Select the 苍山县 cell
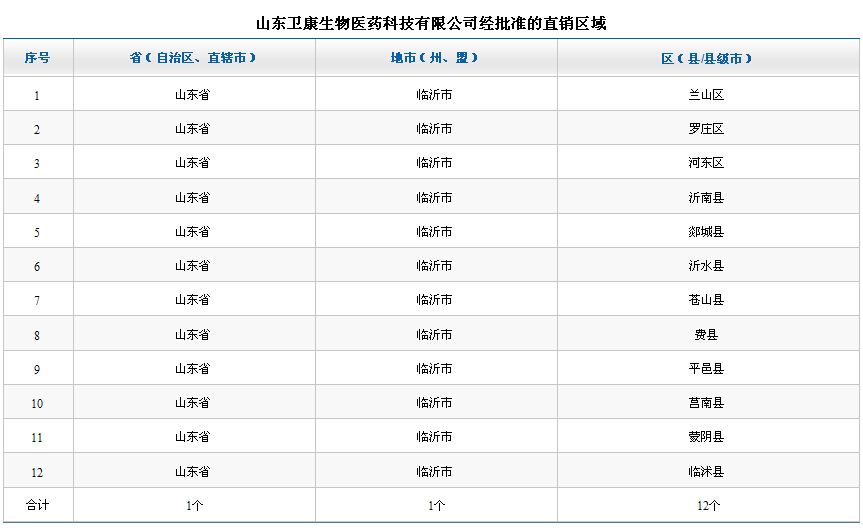The height and width of the screenshot is (532, 863). 706,300
